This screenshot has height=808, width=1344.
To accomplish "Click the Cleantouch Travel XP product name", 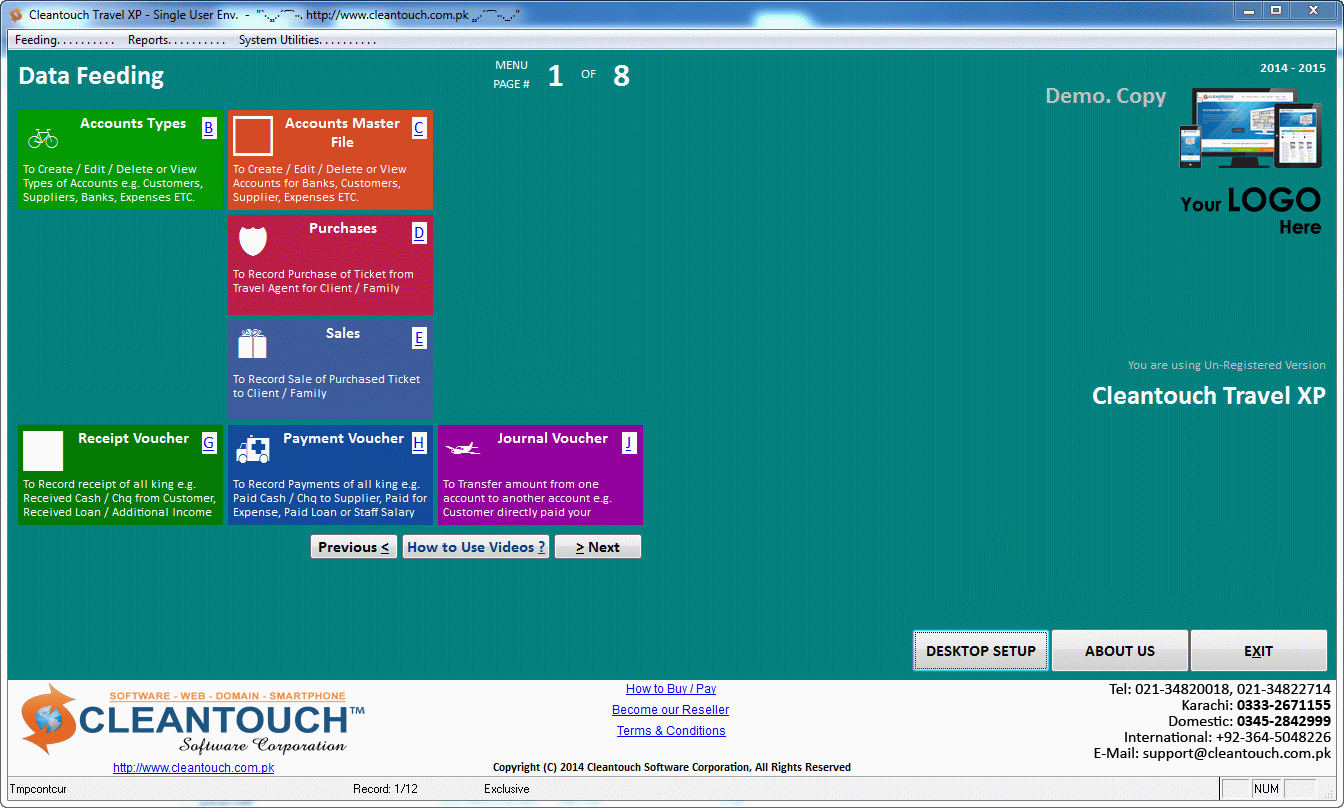I will click(x=1209, y=396).
